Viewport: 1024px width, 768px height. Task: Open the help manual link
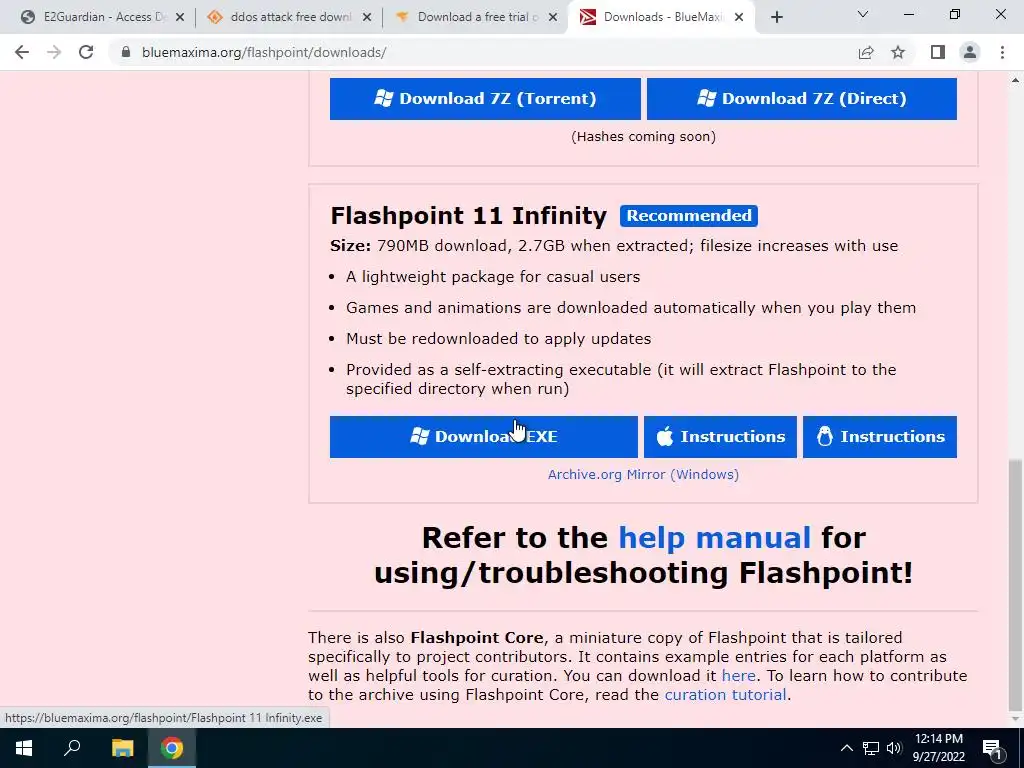pyautogui.click(x=714, y=538)
